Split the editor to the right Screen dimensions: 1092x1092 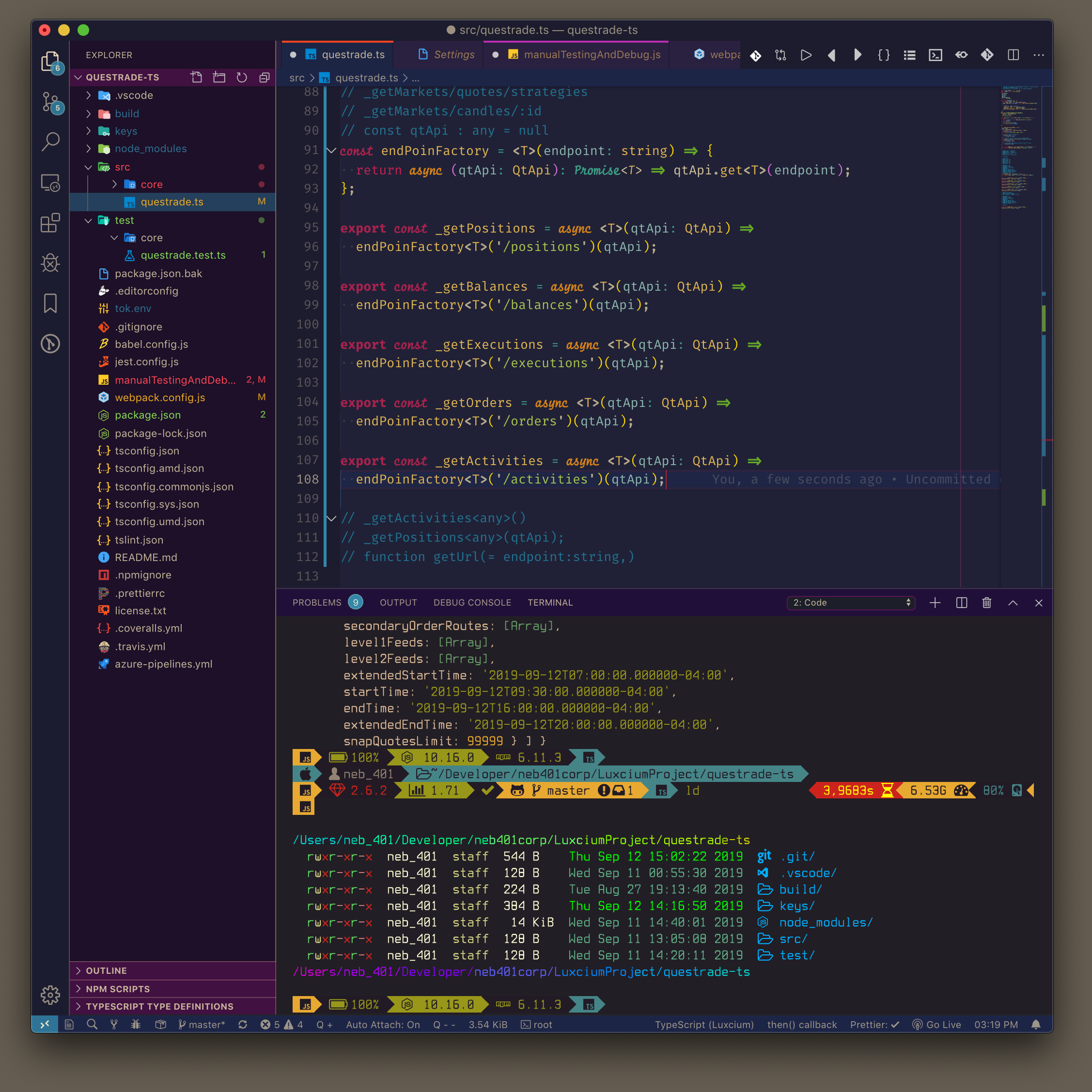(x=1013, y=55)
